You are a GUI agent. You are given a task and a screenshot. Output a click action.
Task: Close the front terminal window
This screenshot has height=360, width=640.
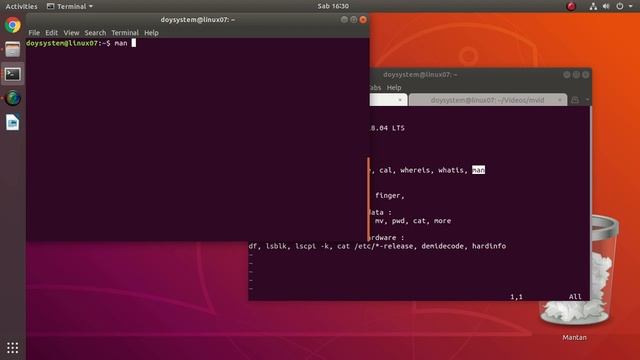(x=363, y=20)
